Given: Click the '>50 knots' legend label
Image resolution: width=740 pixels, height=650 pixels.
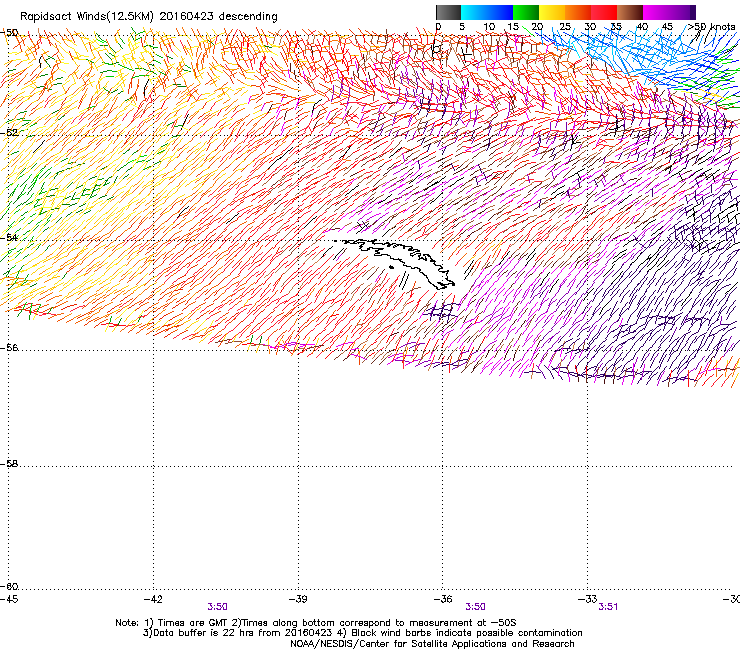Looking at the screenshot, I should point(711,27).
